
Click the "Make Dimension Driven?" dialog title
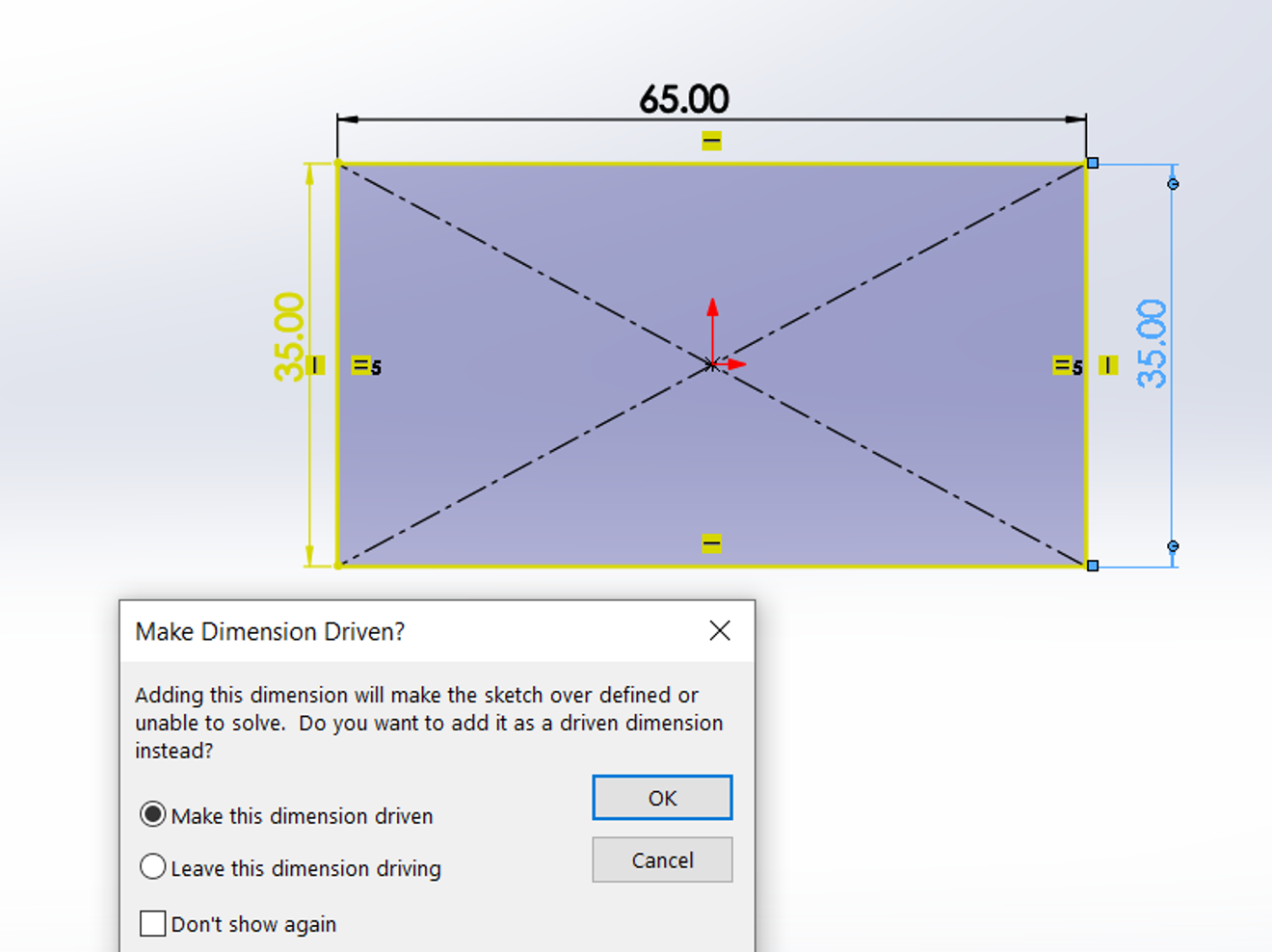pos(270,631)
